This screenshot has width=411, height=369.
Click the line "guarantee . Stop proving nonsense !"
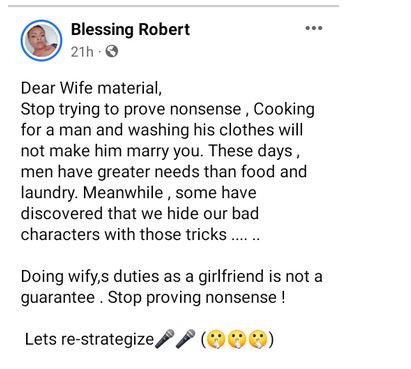click(153, 298)
